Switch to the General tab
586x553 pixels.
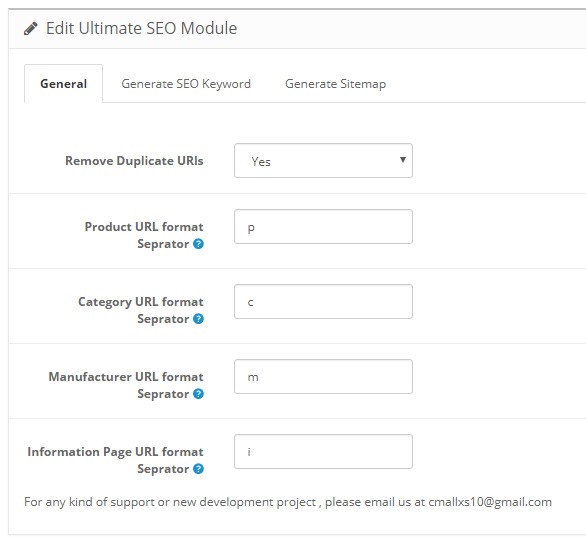point(64,84)
